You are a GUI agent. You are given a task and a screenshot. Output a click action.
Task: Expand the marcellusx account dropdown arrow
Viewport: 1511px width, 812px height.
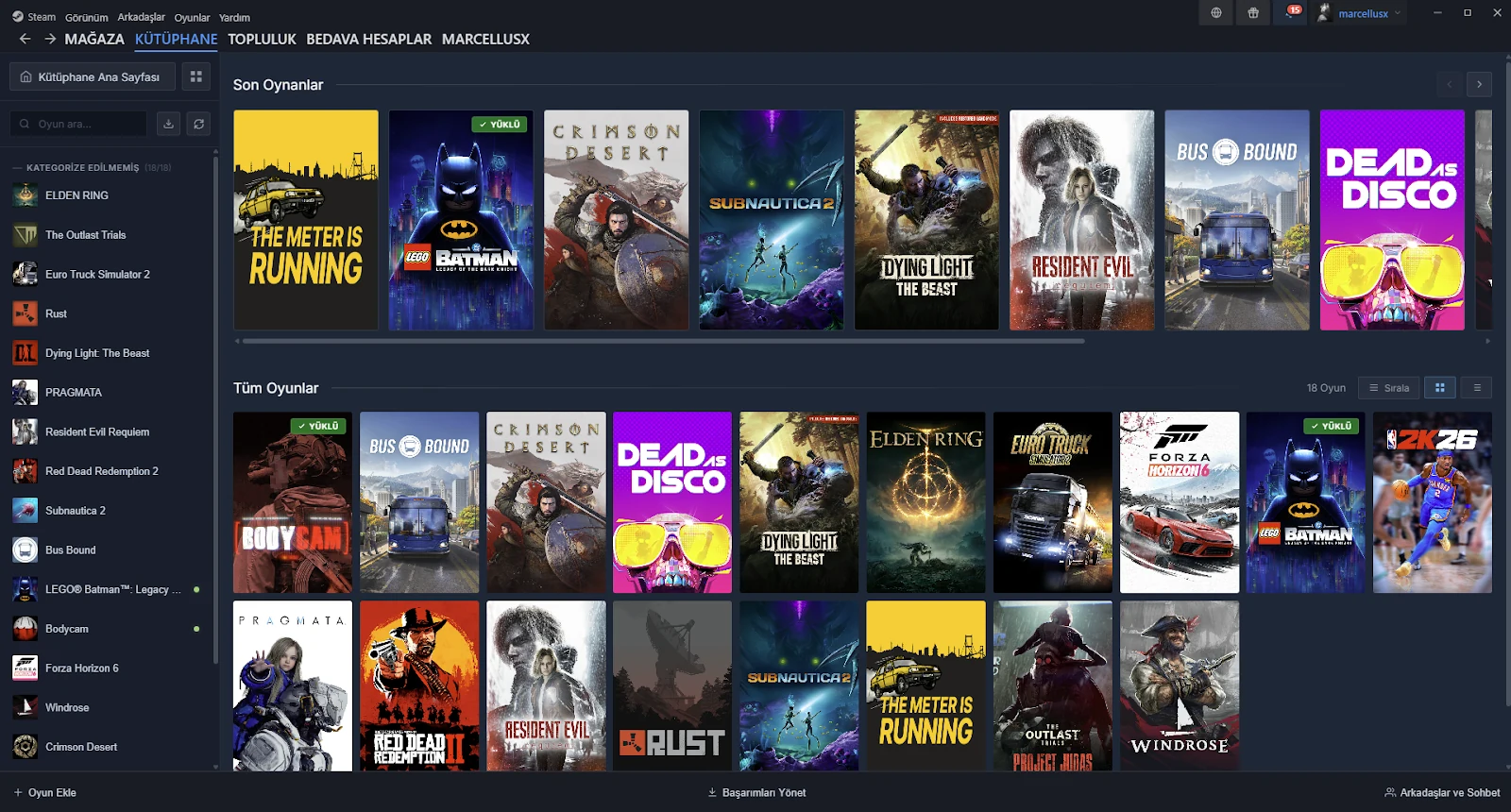1398,13
